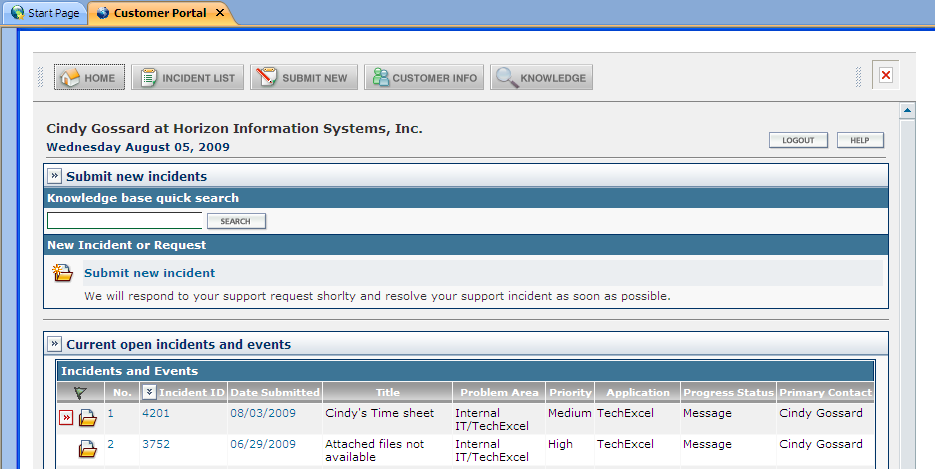This screenshot has width=935, height=469.
Task: Open the Knowledge search page
Action: point(542,78)
